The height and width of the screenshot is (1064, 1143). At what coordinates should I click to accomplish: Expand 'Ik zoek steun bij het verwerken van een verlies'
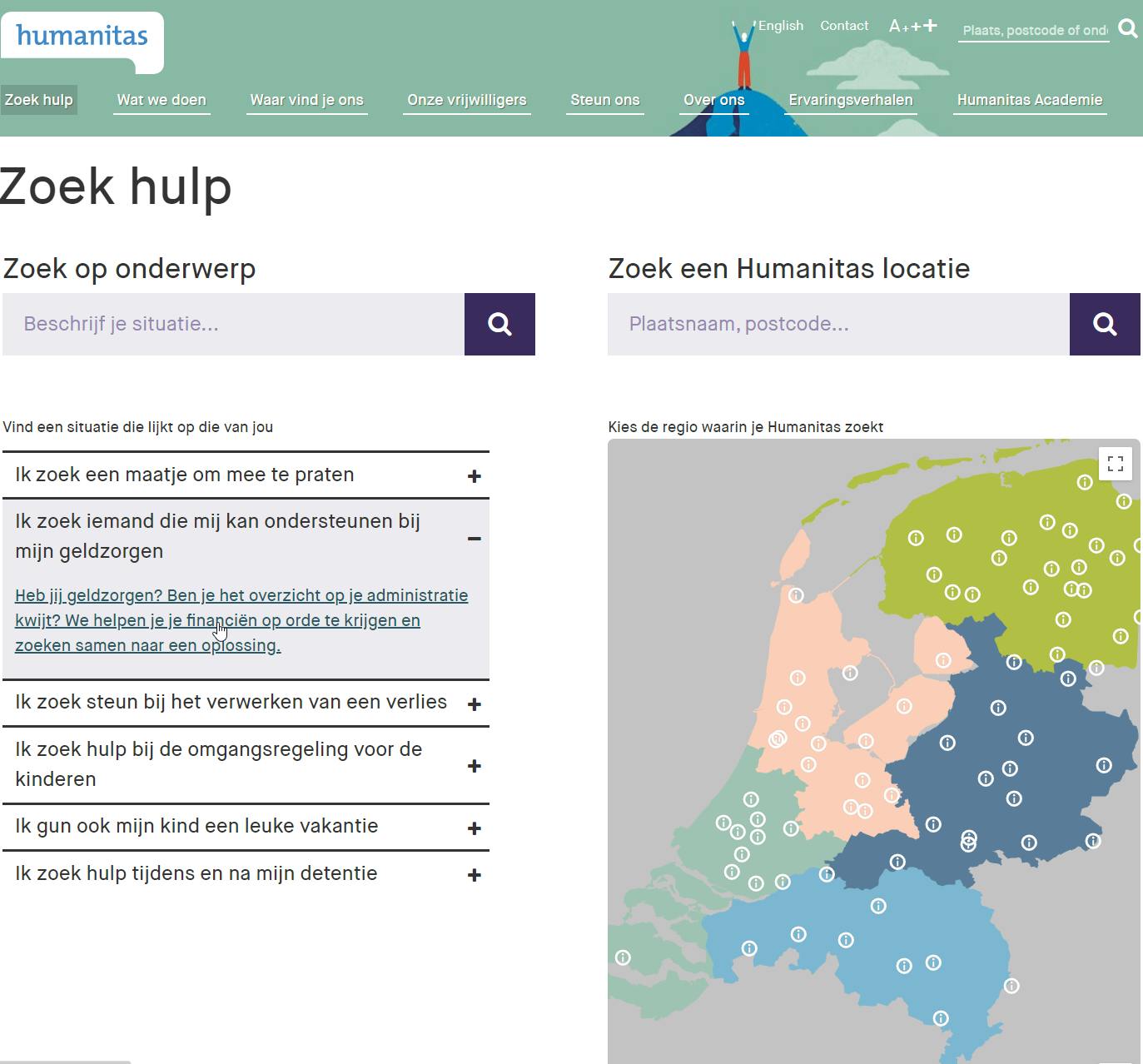(246, 703)
